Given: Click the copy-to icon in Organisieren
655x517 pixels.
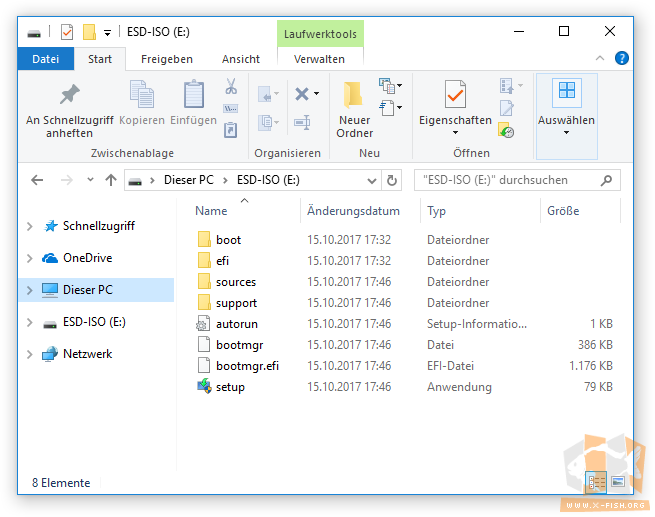Looking at the screenshot, I should point(265,122).
